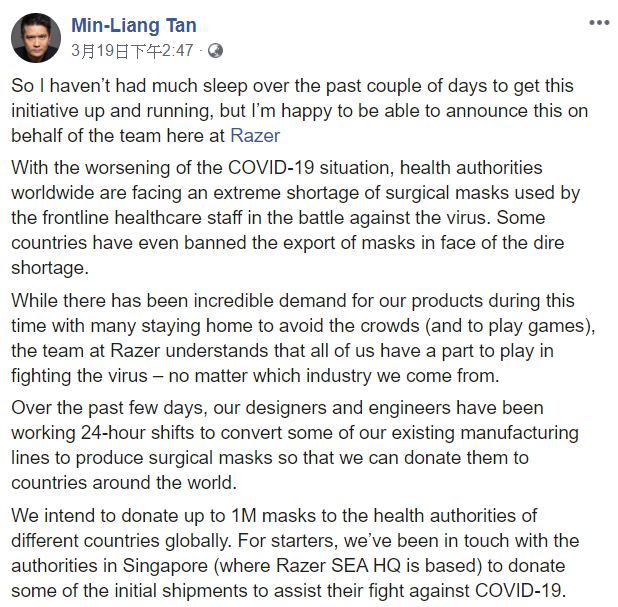This screenshot has width=618, height=607.
Task: Click the paragraph starting 'Over the past few days'
Action: coord(300,444)
